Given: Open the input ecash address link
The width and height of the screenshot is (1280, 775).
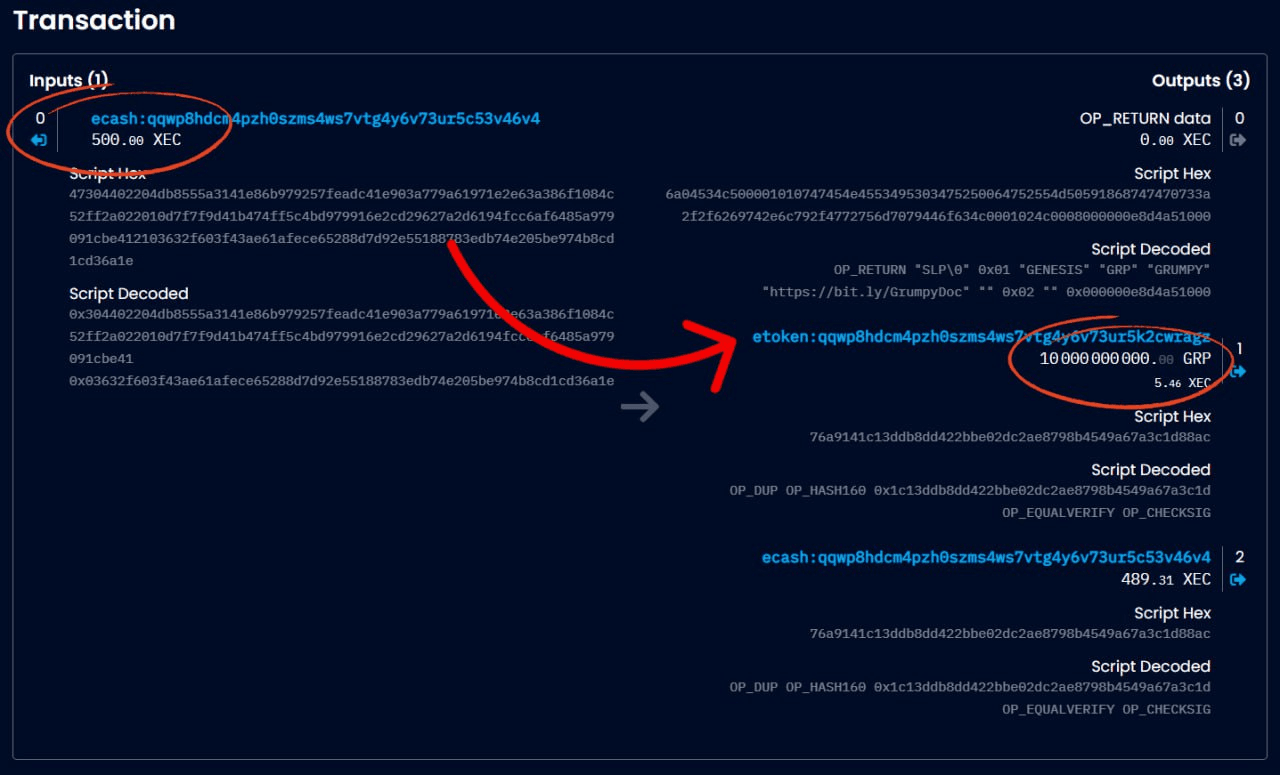Looking at the screenshot, I should tap(315, 119).
